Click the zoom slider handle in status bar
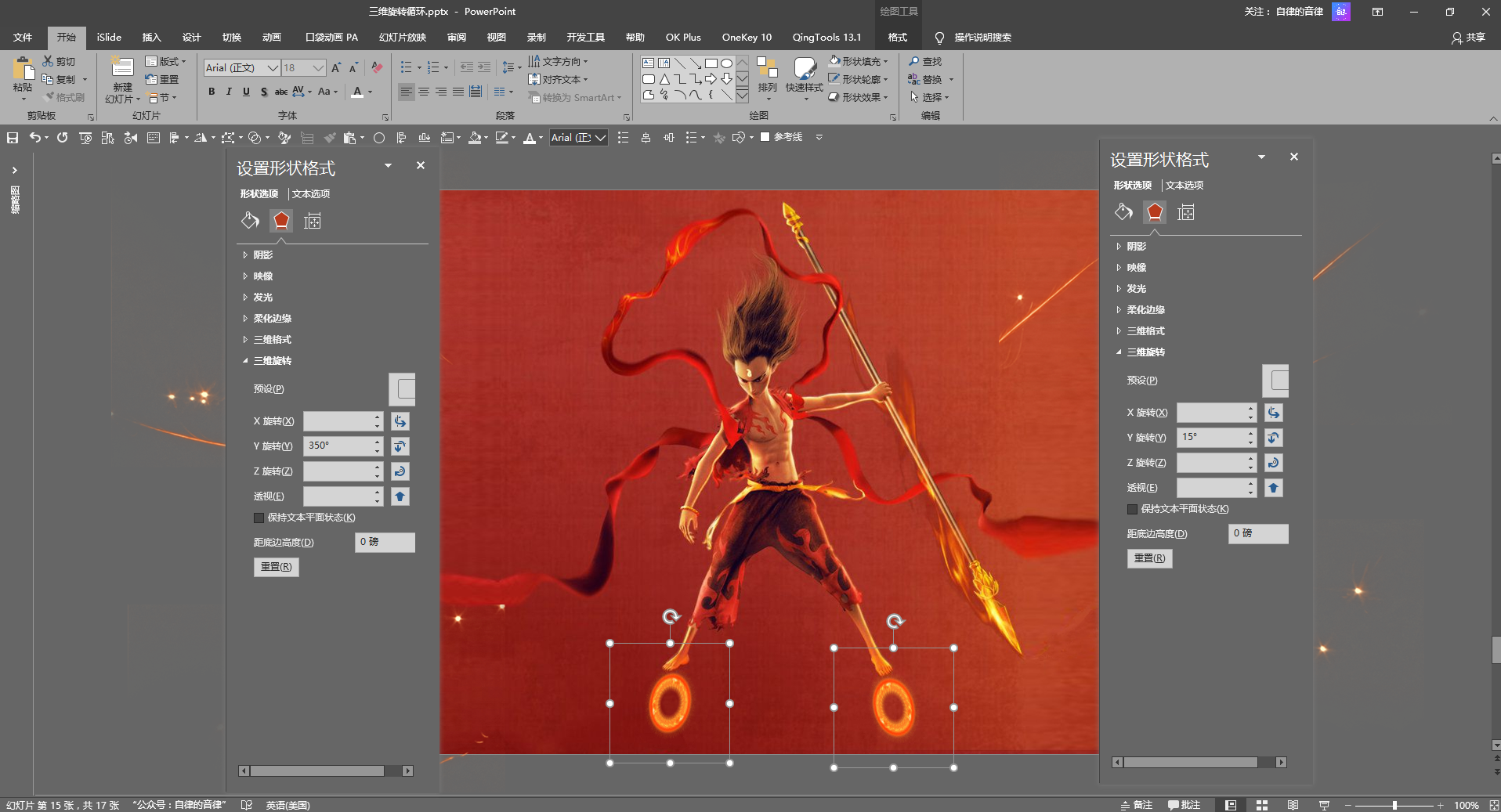 pyautogui.click(x=1394, y=805)
